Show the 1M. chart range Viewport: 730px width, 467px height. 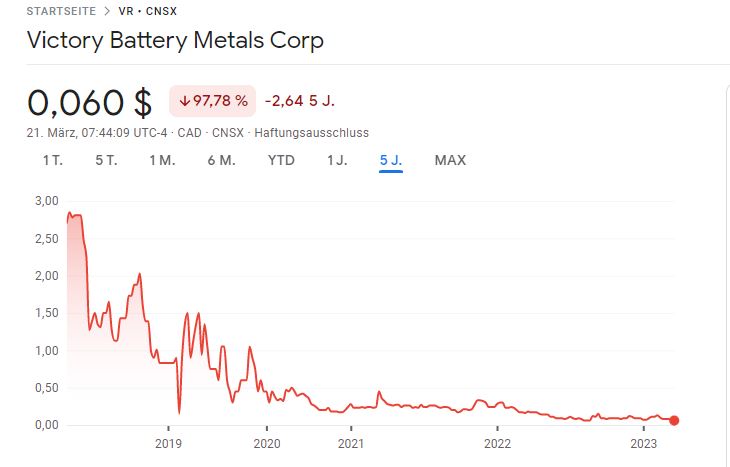(162, 160)
